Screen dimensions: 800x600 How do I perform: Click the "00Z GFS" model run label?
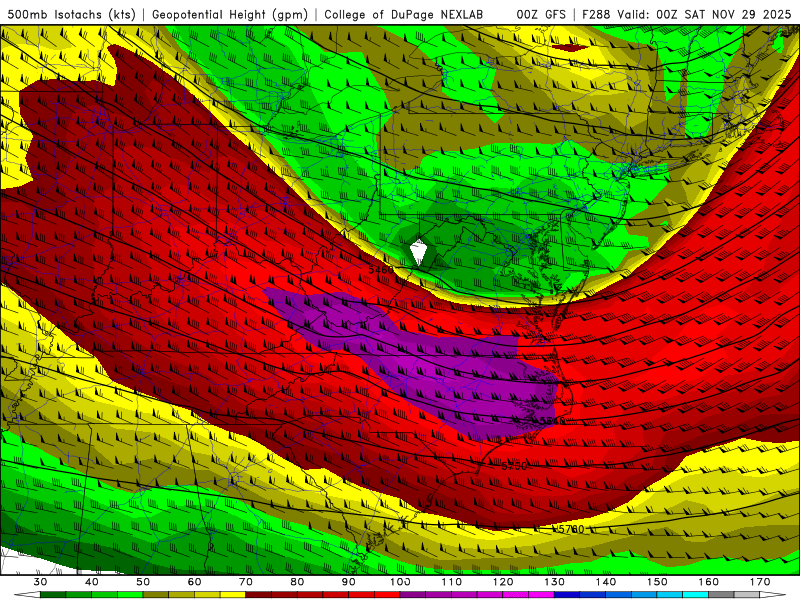pos(541,15)
